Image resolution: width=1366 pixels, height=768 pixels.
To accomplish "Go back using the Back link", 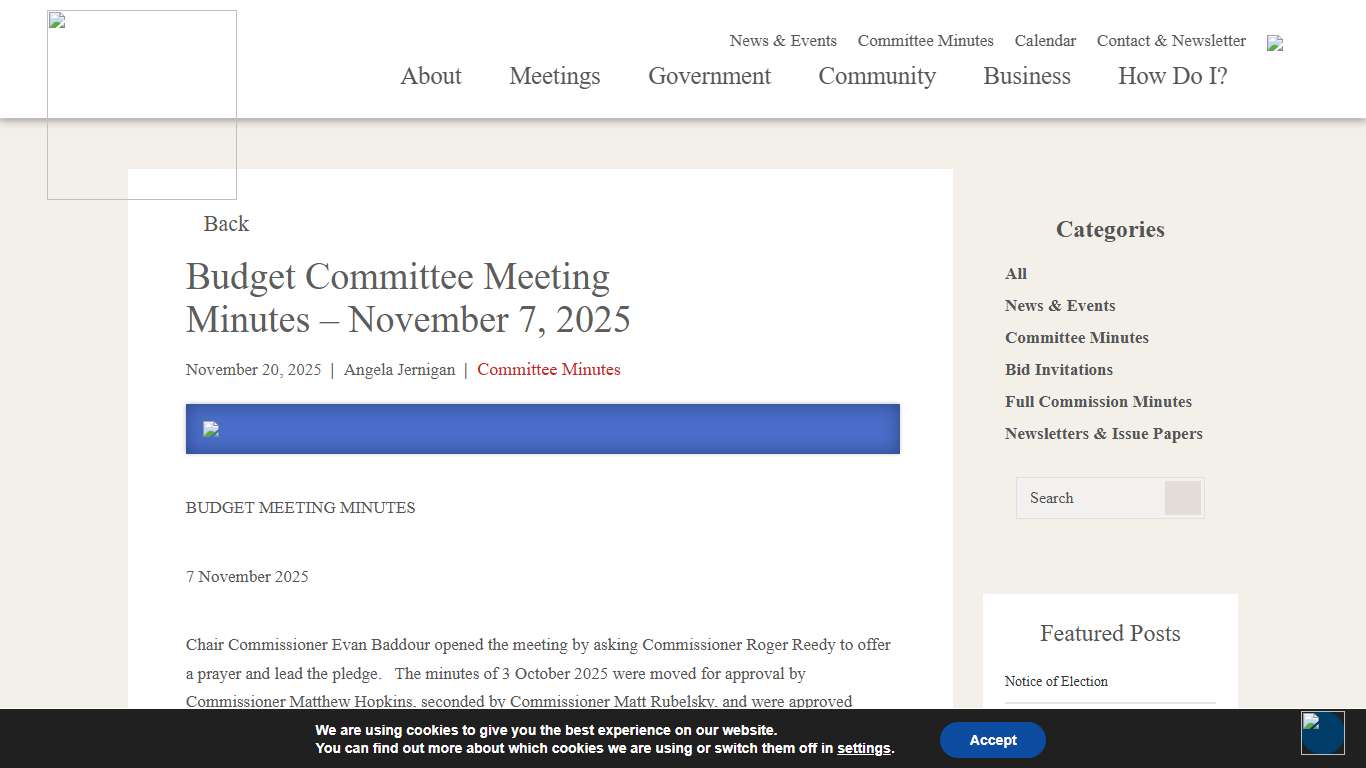I will tap(226, 224).
